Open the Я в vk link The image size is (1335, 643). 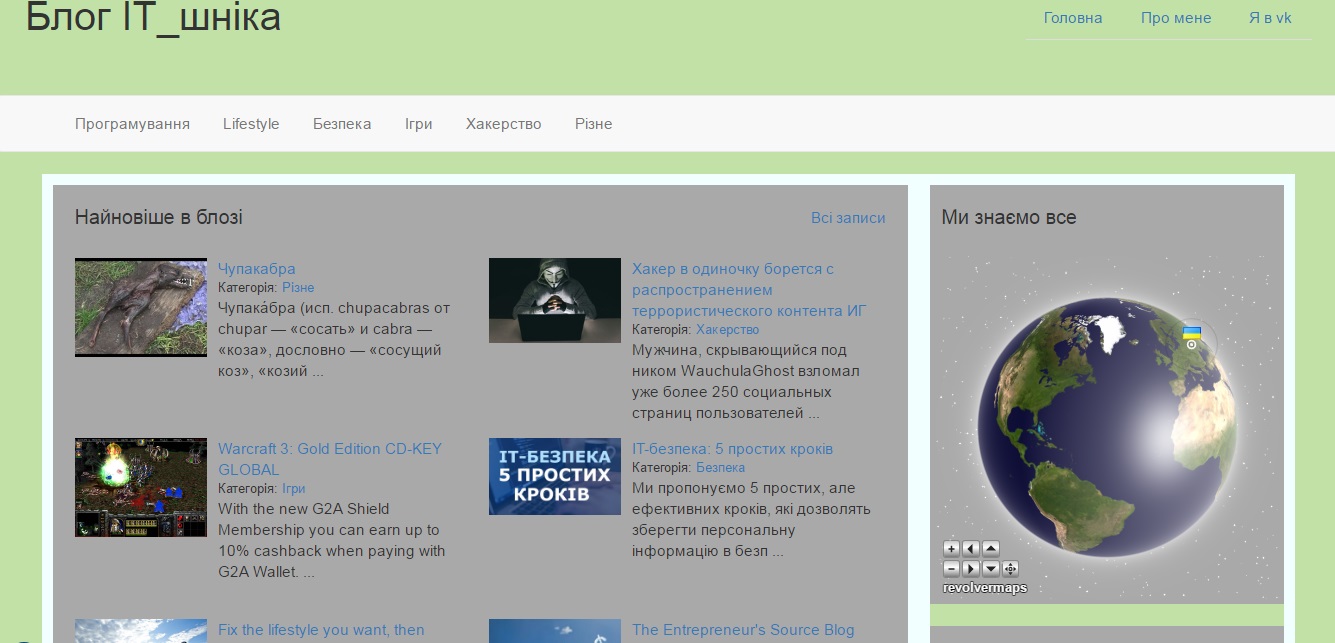coord(1270,18)
